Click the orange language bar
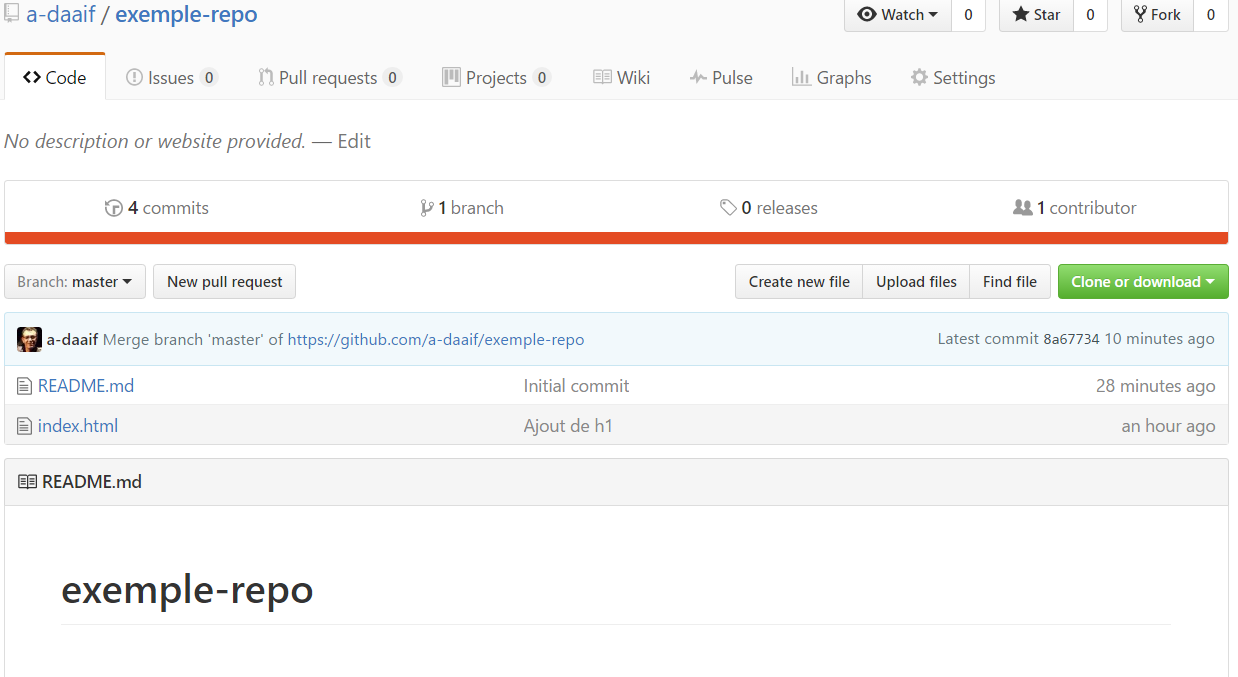1238x677 pixels. click(616, 238)
